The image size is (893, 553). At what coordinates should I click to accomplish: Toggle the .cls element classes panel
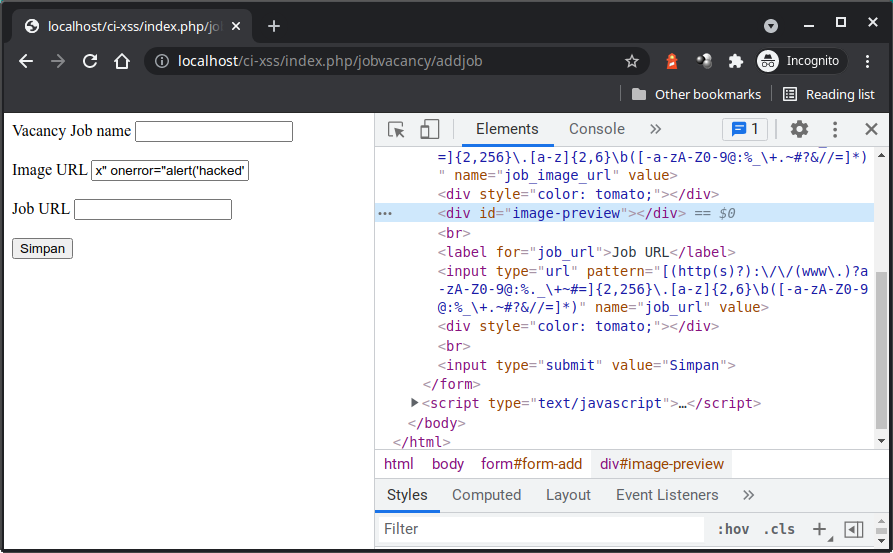click(779, 529)
